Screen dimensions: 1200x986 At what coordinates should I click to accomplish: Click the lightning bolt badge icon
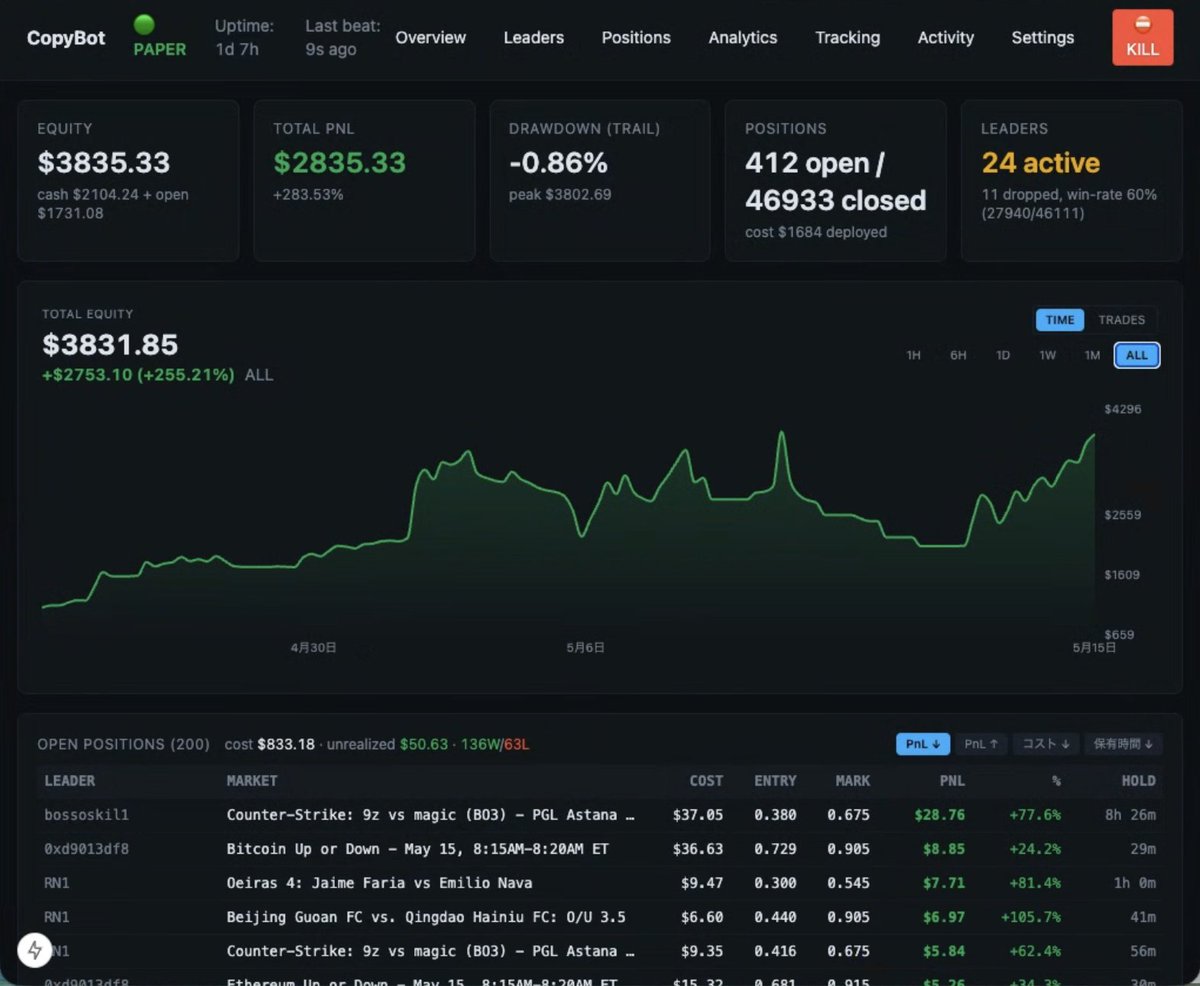pos(35,950)
